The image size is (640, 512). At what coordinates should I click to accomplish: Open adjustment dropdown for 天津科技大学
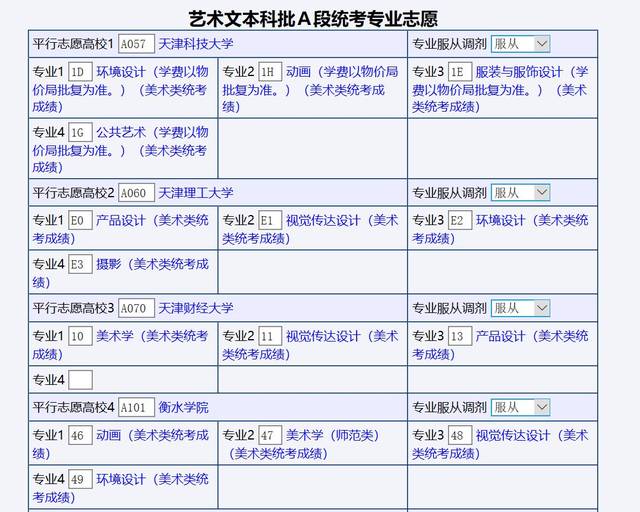(520, 44)
